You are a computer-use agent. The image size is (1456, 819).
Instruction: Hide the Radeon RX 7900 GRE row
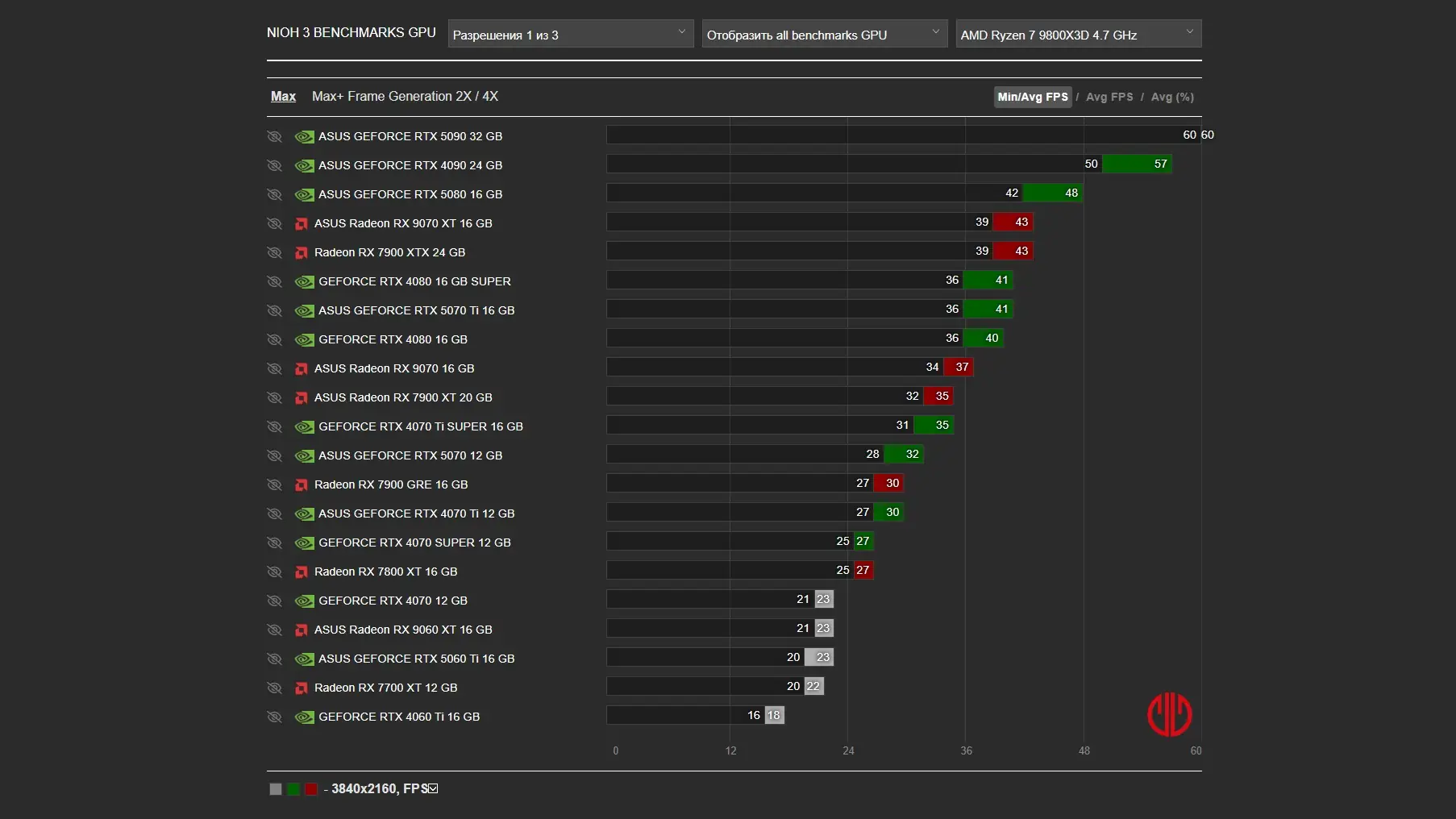click(x=275, y=485)
